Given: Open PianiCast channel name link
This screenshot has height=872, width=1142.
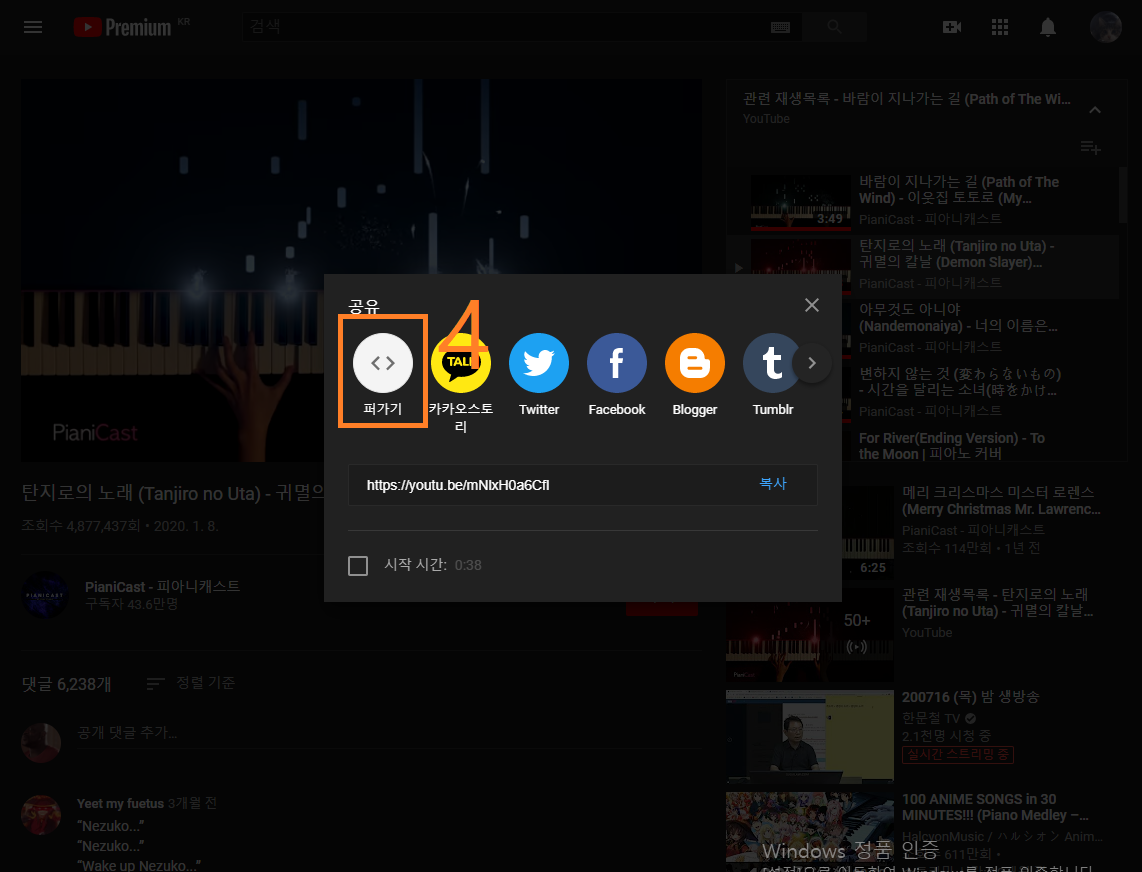Looking at the screenshot, I should 162,586.
